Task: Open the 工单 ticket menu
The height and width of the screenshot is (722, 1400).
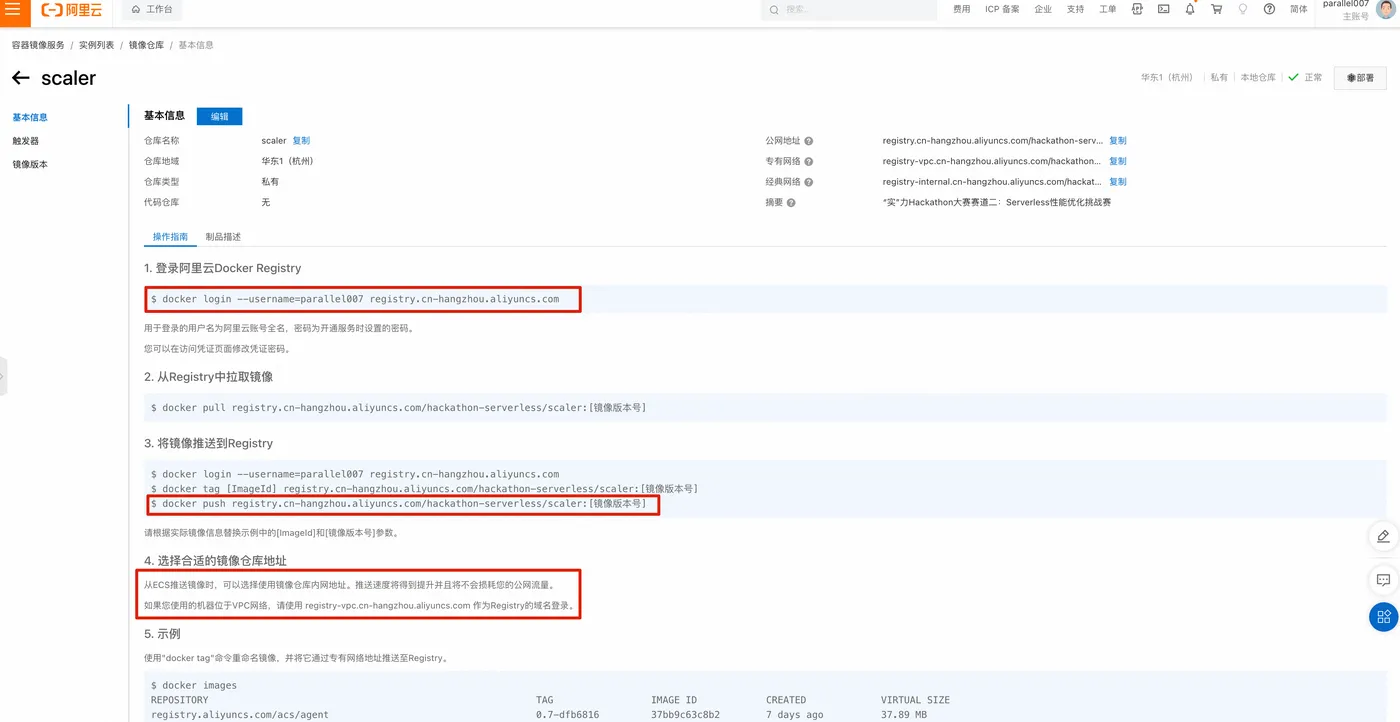Action: tap(1108, 9)
